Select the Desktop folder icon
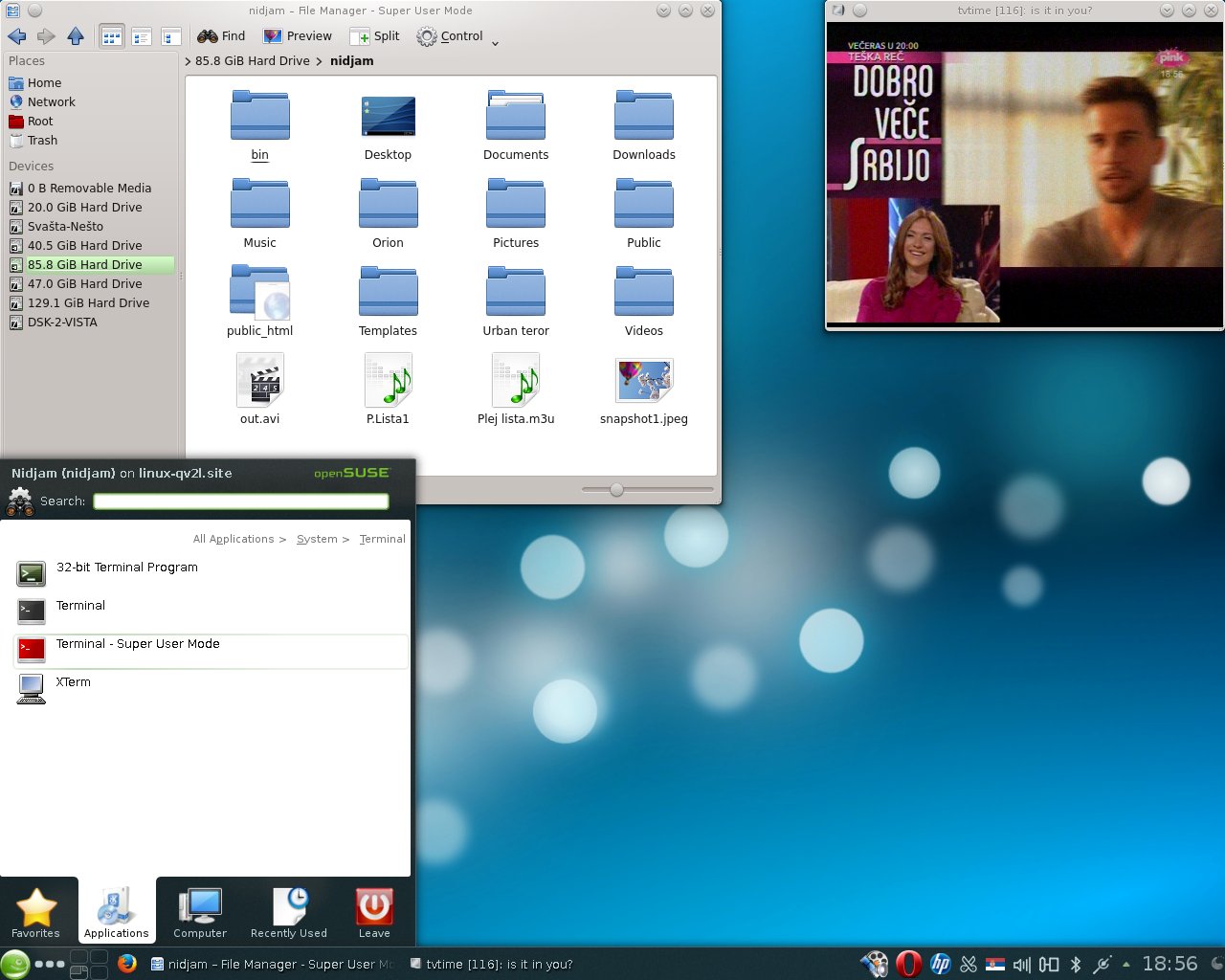 pyautogui.click(x=388, y=116)
